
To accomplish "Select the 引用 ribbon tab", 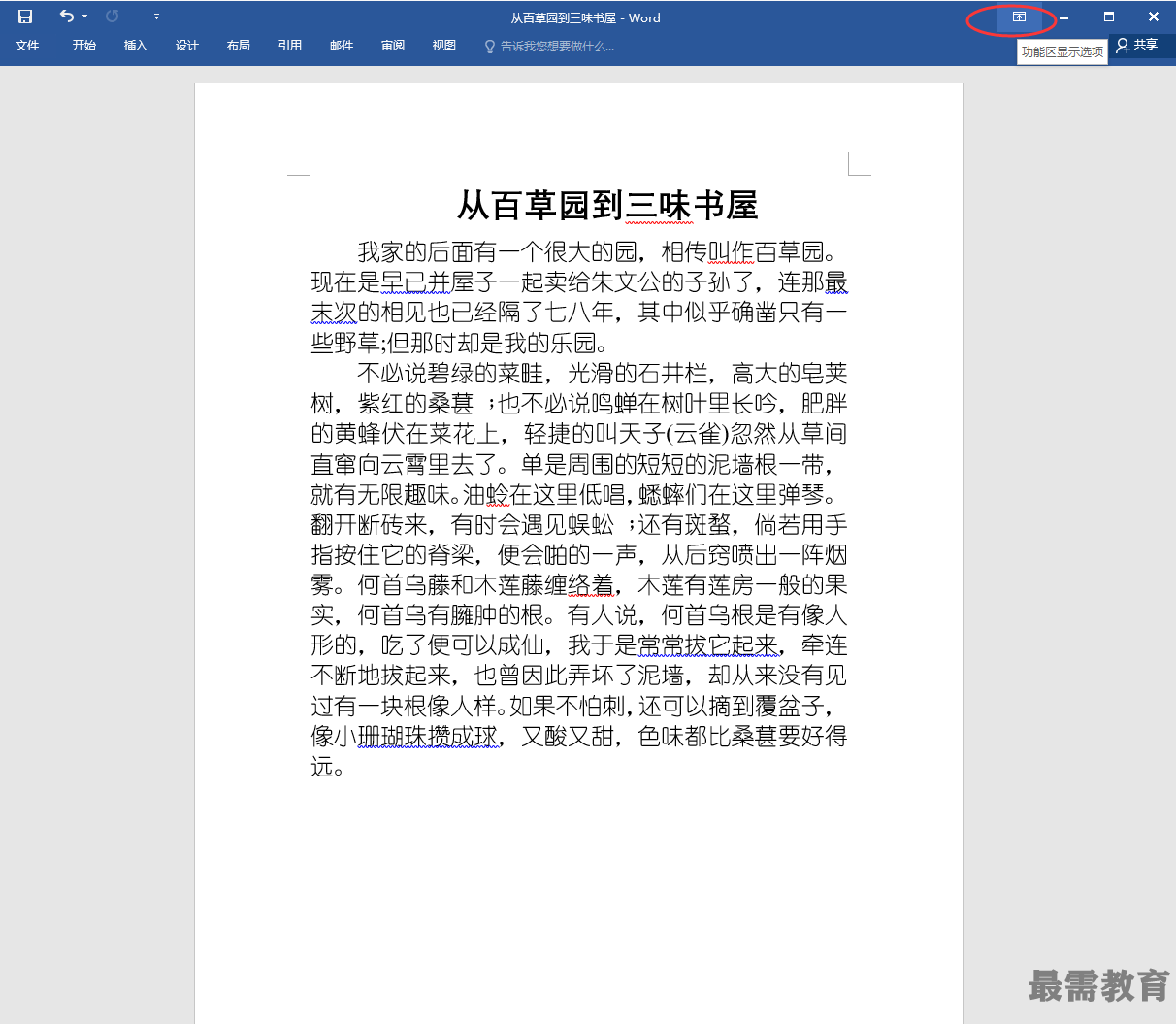I will point(290,46).
